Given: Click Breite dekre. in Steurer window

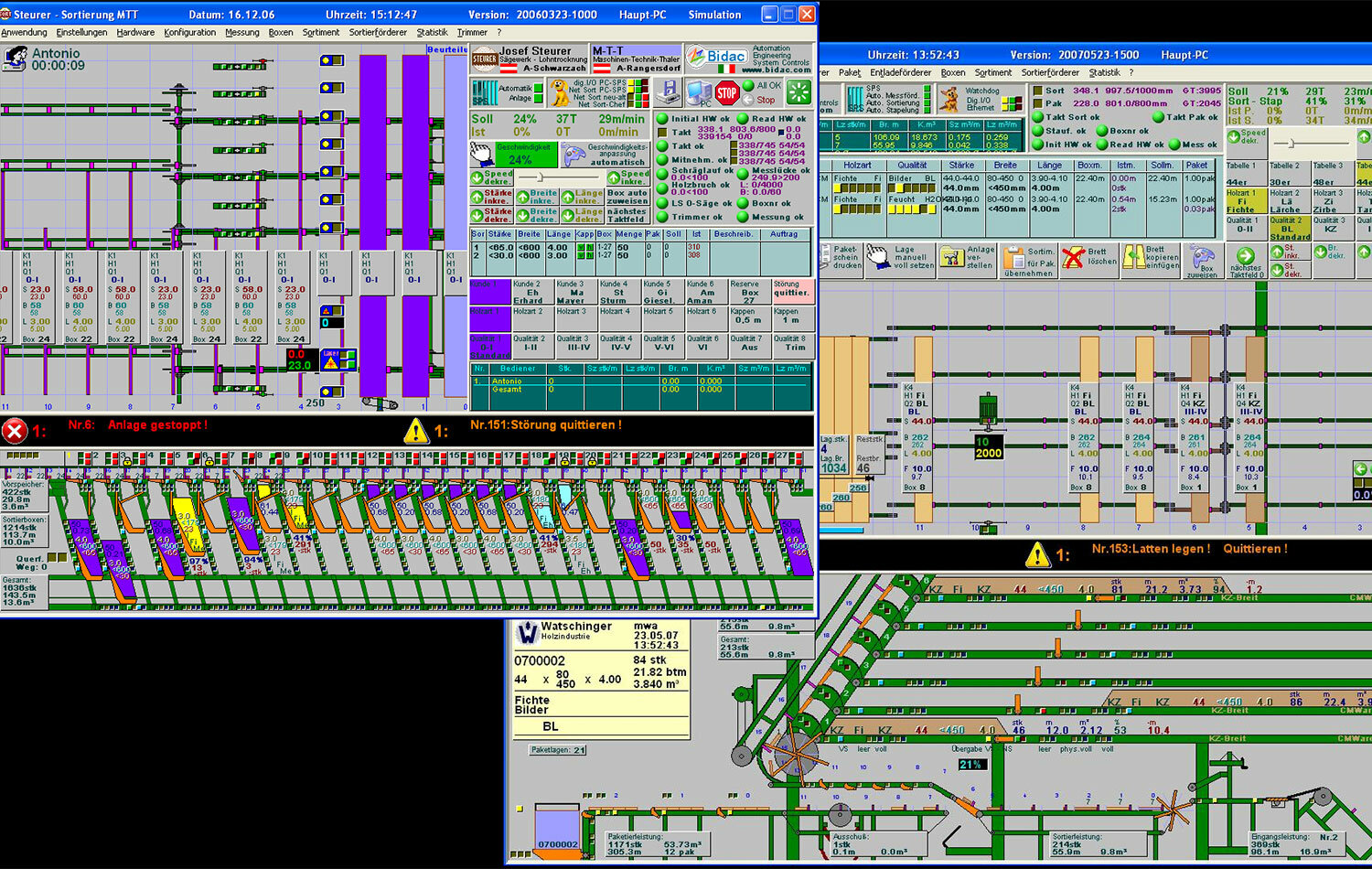Looking at the screenshot, I should click(537, 216).
